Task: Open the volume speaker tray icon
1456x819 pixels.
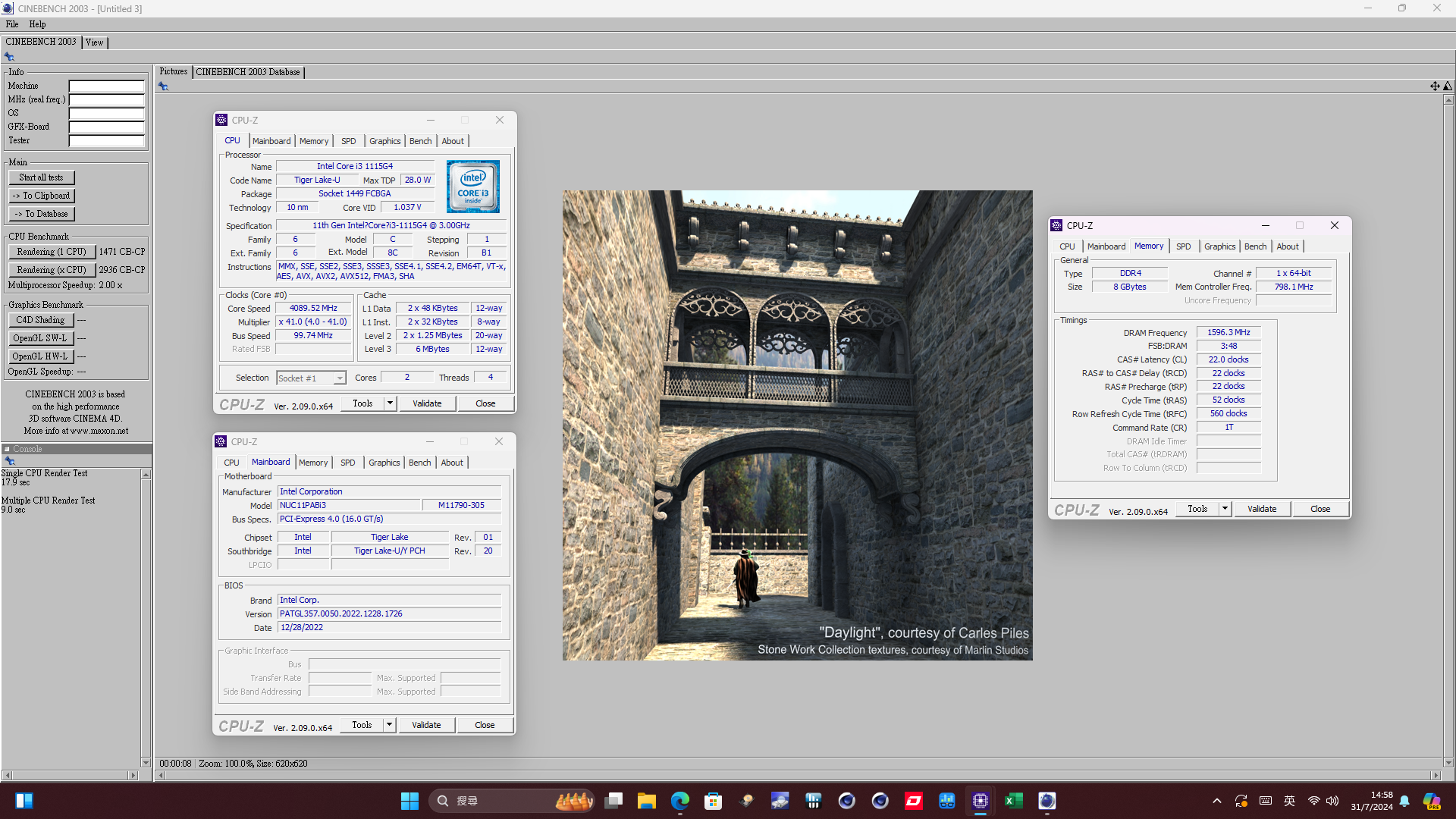Action: [1332, 801]
